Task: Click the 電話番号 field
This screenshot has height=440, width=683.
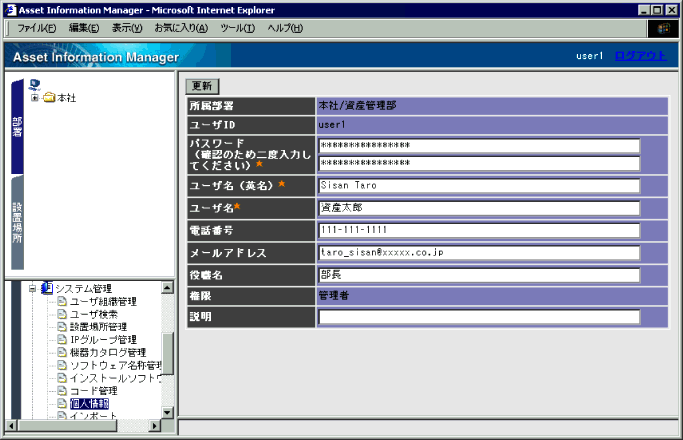Action: tap(479, 230)
